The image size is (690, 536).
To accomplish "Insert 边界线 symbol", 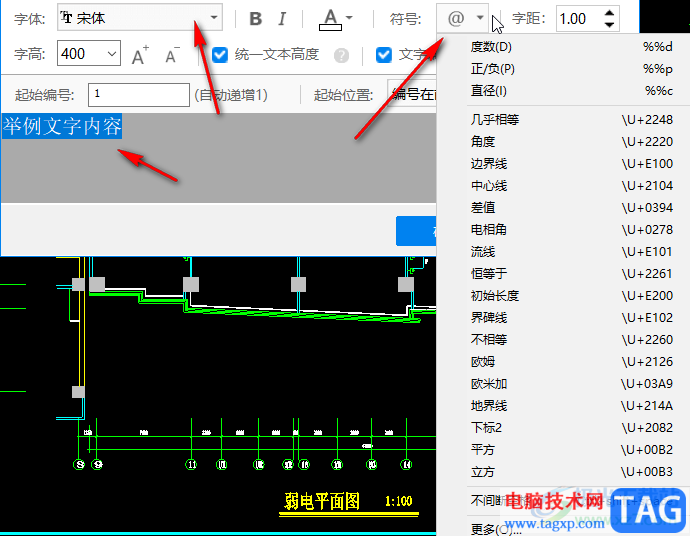I will 571,164.
